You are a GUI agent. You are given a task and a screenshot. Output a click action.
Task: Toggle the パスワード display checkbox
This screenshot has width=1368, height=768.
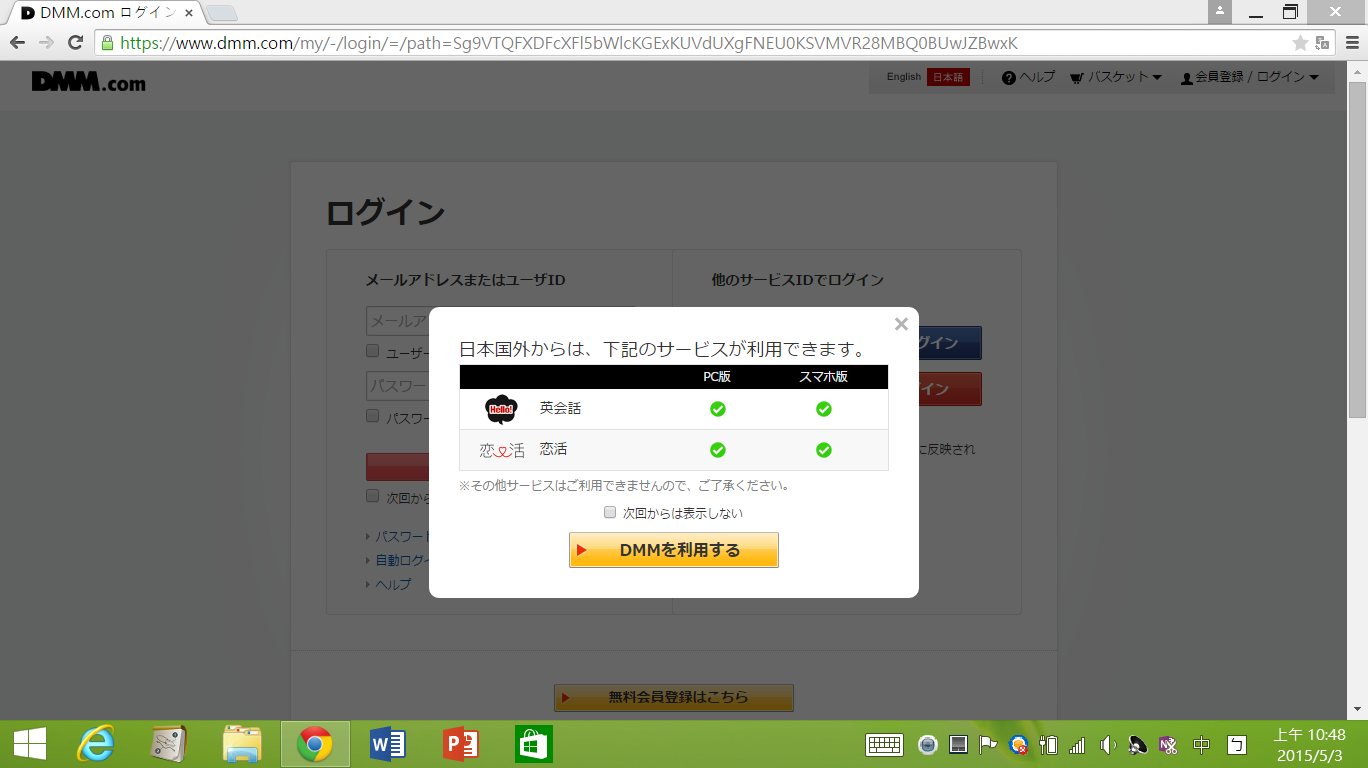pos(372,416)
